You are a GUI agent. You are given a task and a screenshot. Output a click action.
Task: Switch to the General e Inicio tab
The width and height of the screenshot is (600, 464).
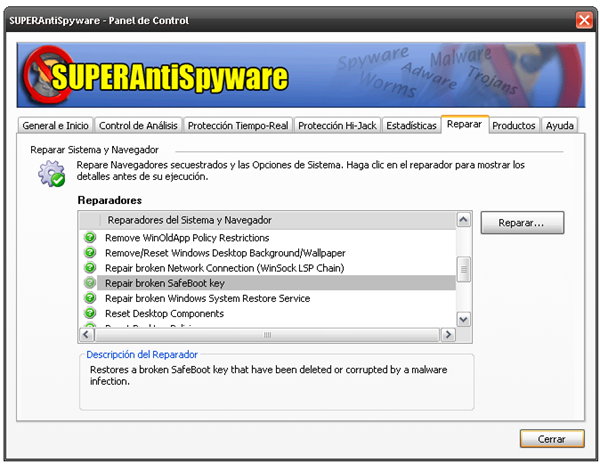(55, 126)
